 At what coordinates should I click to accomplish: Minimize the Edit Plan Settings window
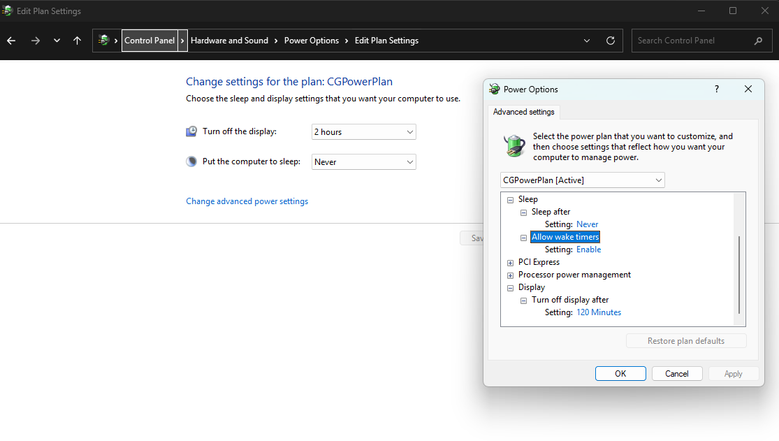(x=701, y=10)
